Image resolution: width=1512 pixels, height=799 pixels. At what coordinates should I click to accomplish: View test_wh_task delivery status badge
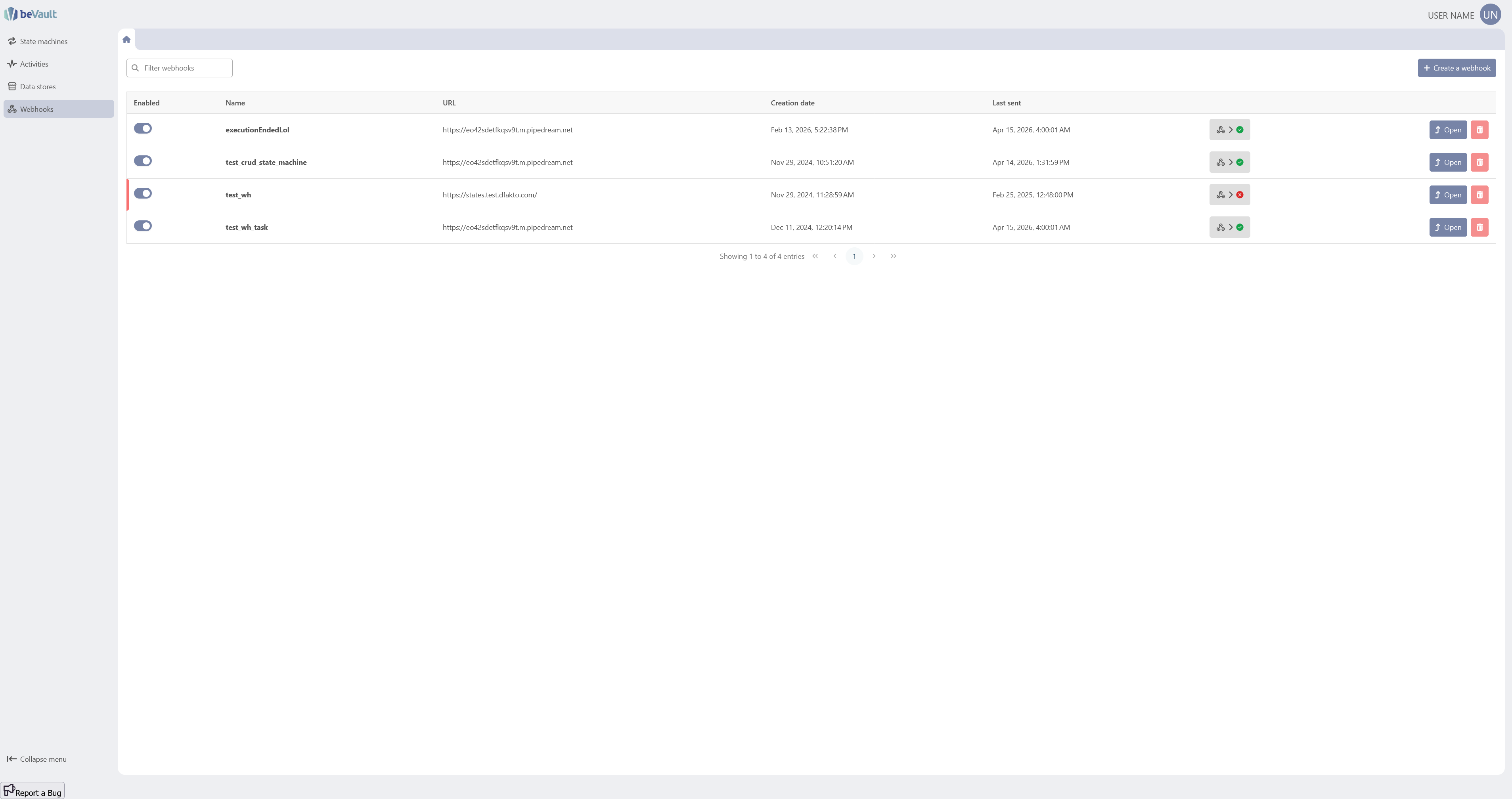(1229, 227)
